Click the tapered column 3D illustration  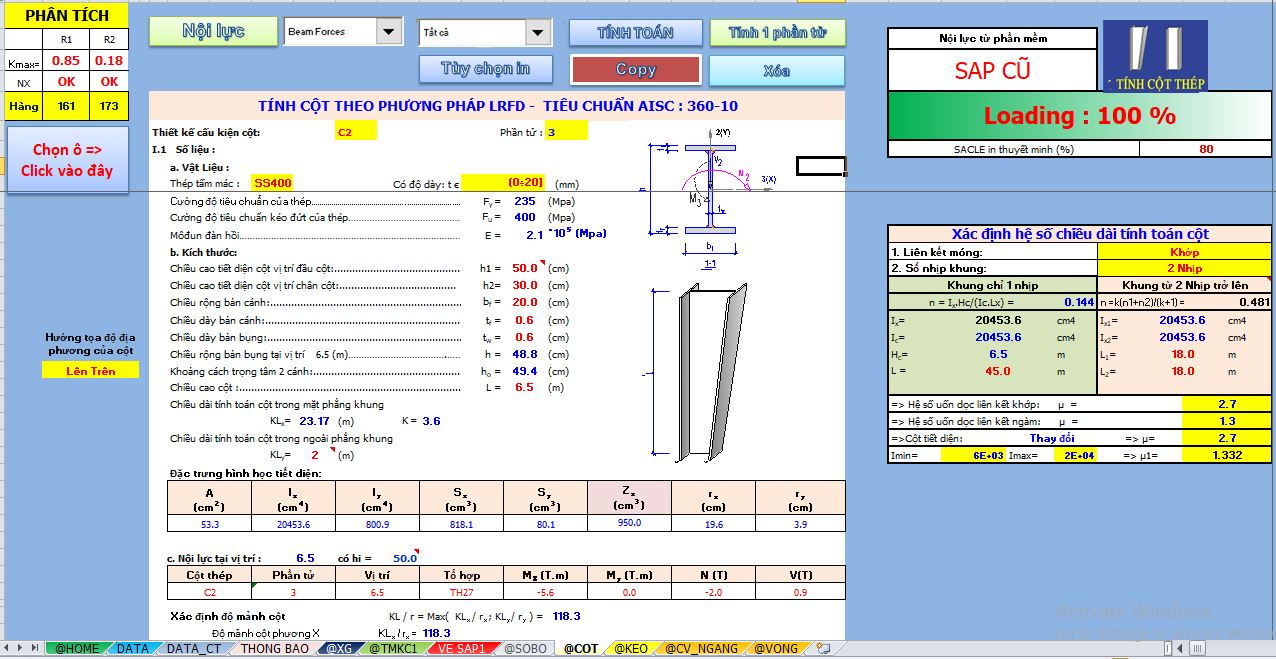coord(699,373)
